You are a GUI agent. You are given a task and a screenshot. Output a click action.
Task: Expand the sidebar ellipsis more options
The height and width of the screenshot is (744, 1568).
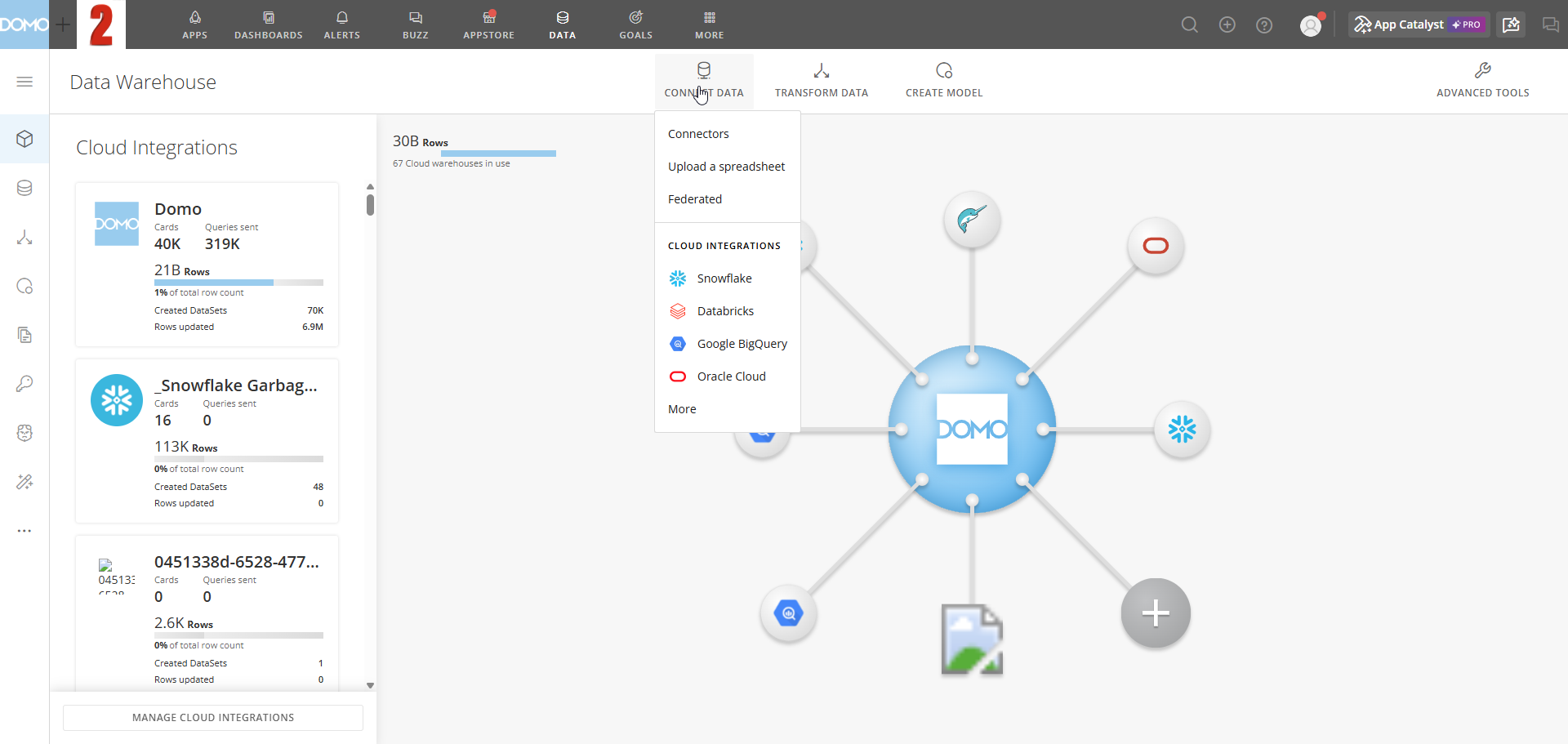[x=24, y=531]
